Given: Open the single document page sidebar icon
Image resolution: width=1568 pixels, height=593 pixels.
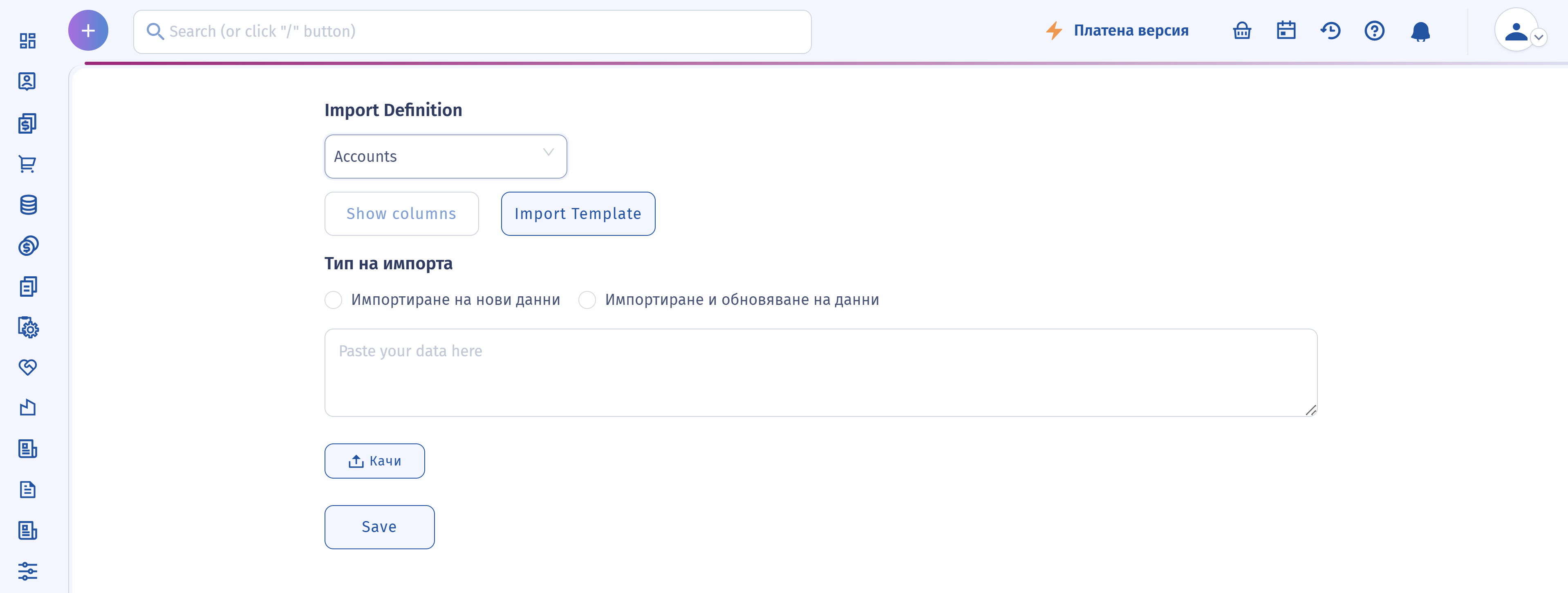Looking at the screenshot, I should 28,490.
